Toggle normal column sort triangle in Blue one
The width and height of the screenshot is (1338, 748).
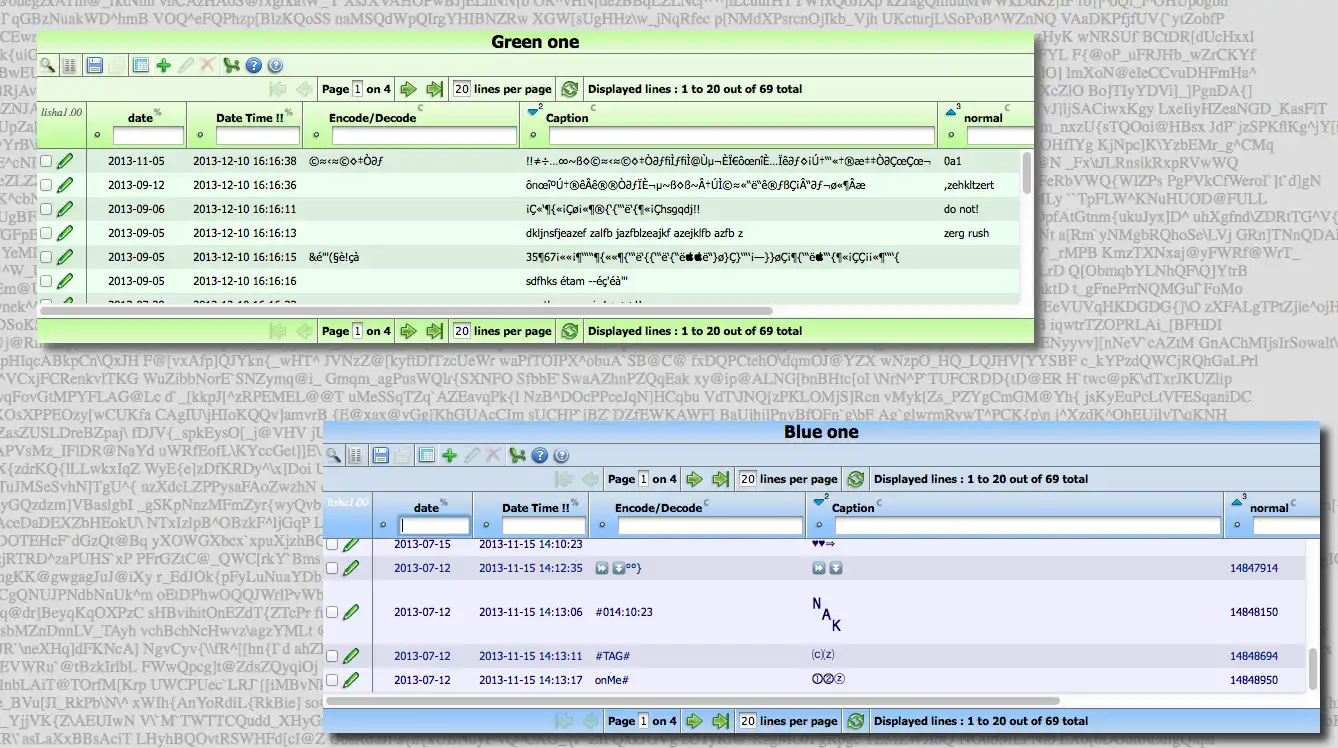1237,503
